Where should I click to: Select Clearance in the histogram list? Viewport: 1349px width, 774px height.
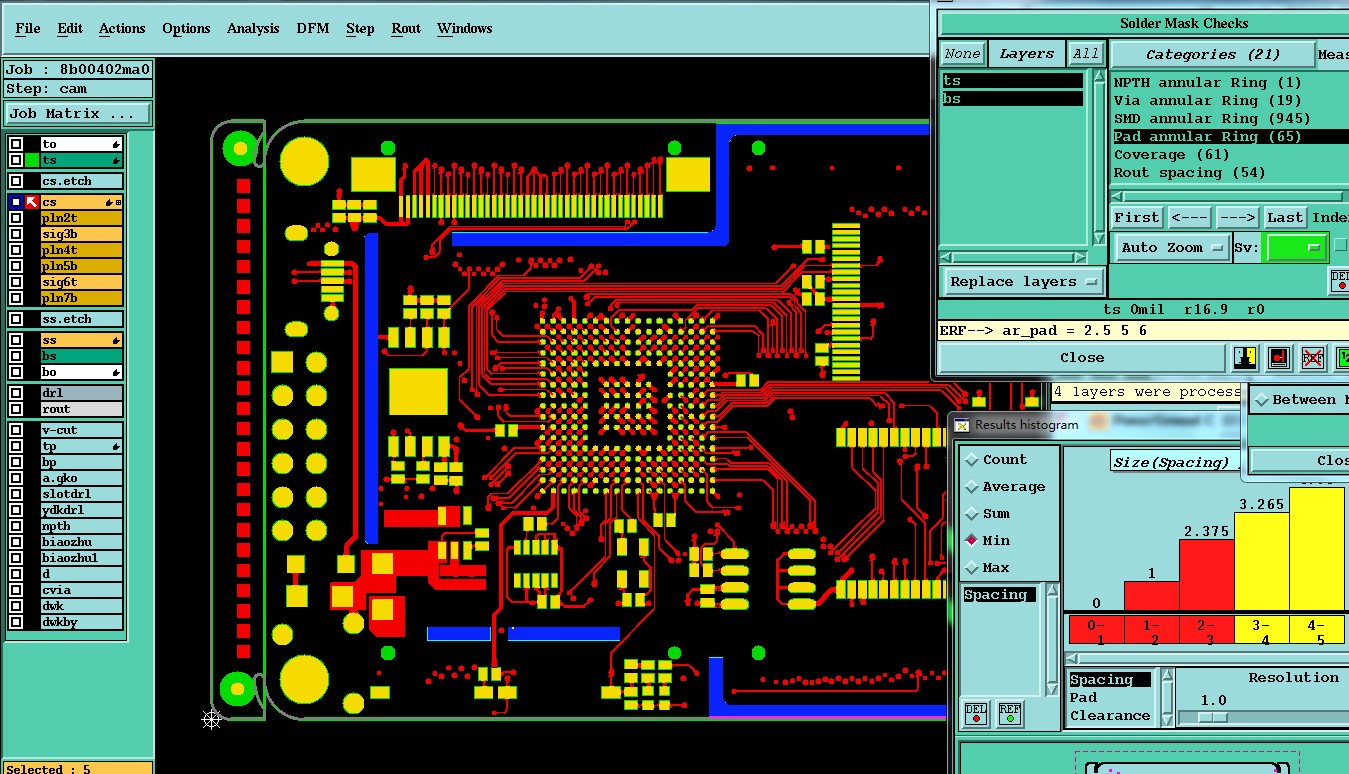point(1110,716)
